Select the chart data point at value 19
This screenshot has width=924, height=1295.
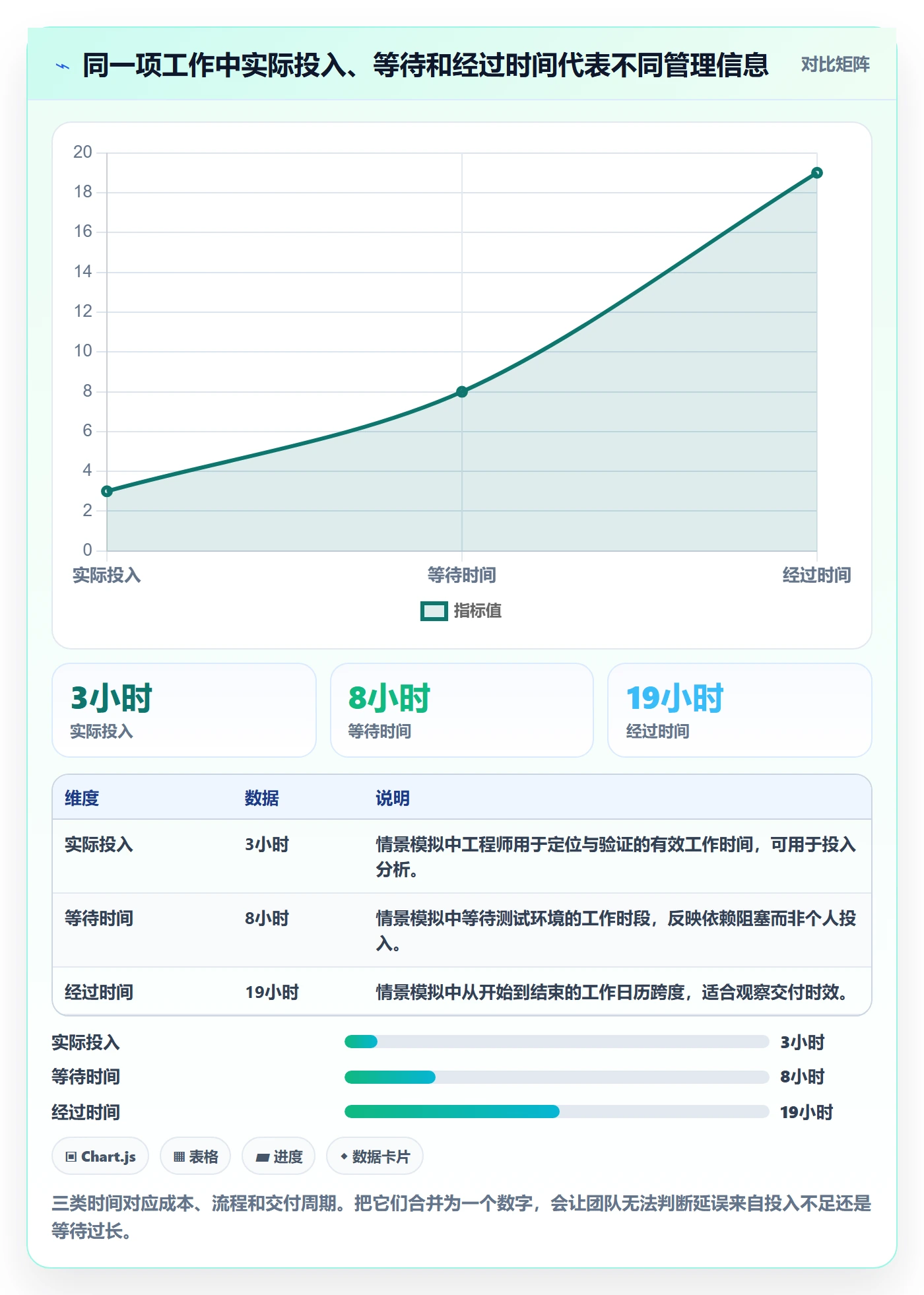[817, 173]
